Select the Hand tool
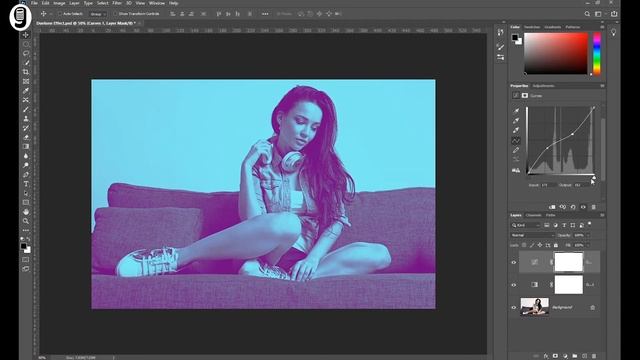This screenshot has width=640, height=360. point(26,212)
